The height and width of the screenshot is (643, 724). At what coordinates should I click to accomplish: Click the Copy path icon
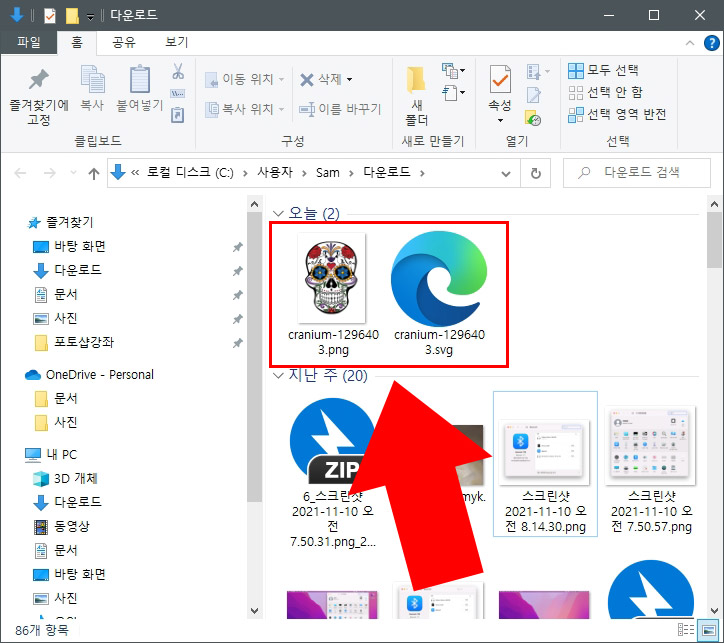click(x=178, y=93)
